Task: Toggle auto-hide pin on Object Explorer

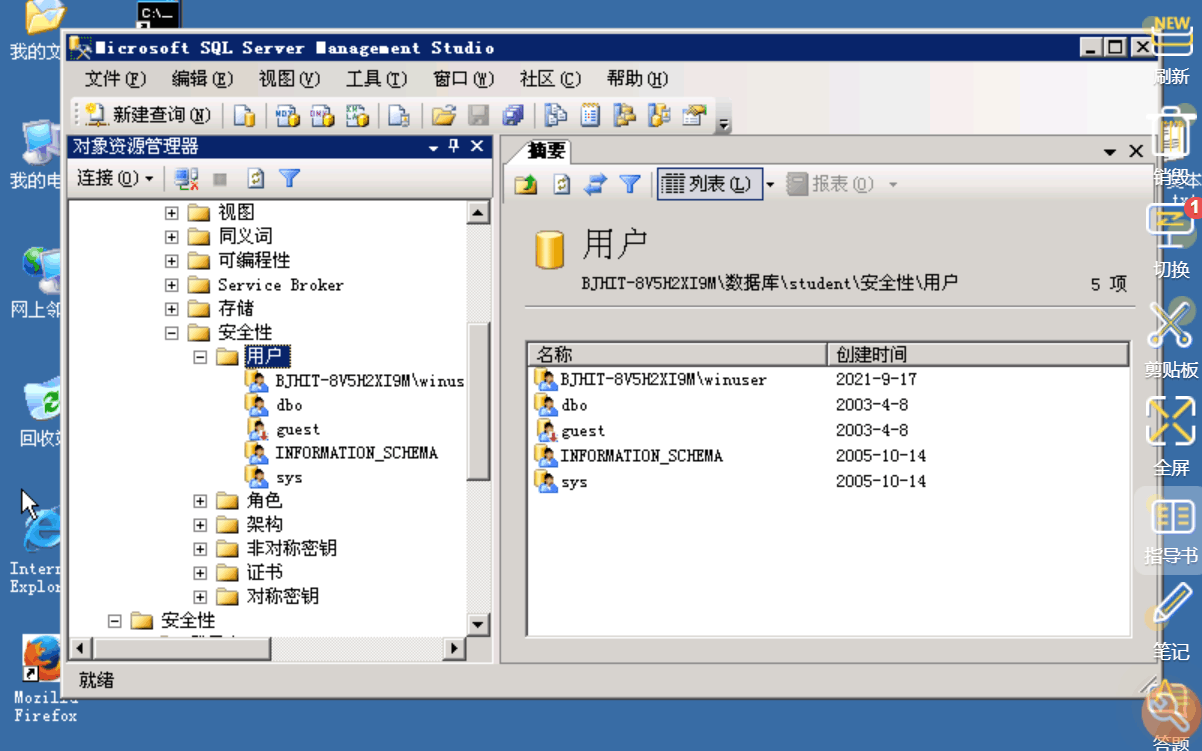Action: point(455,146)
